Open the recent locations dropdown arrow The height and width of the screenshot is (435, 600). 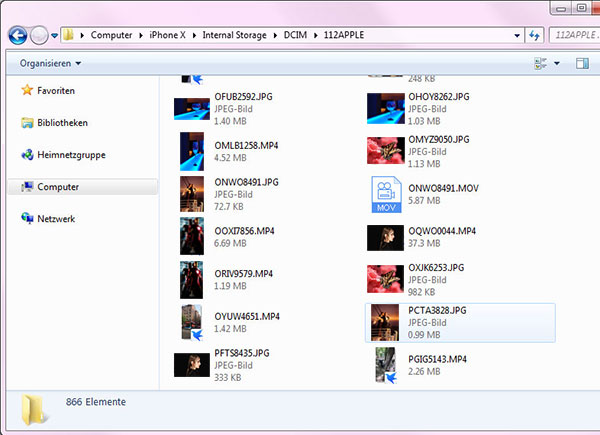tap(54, 36)
